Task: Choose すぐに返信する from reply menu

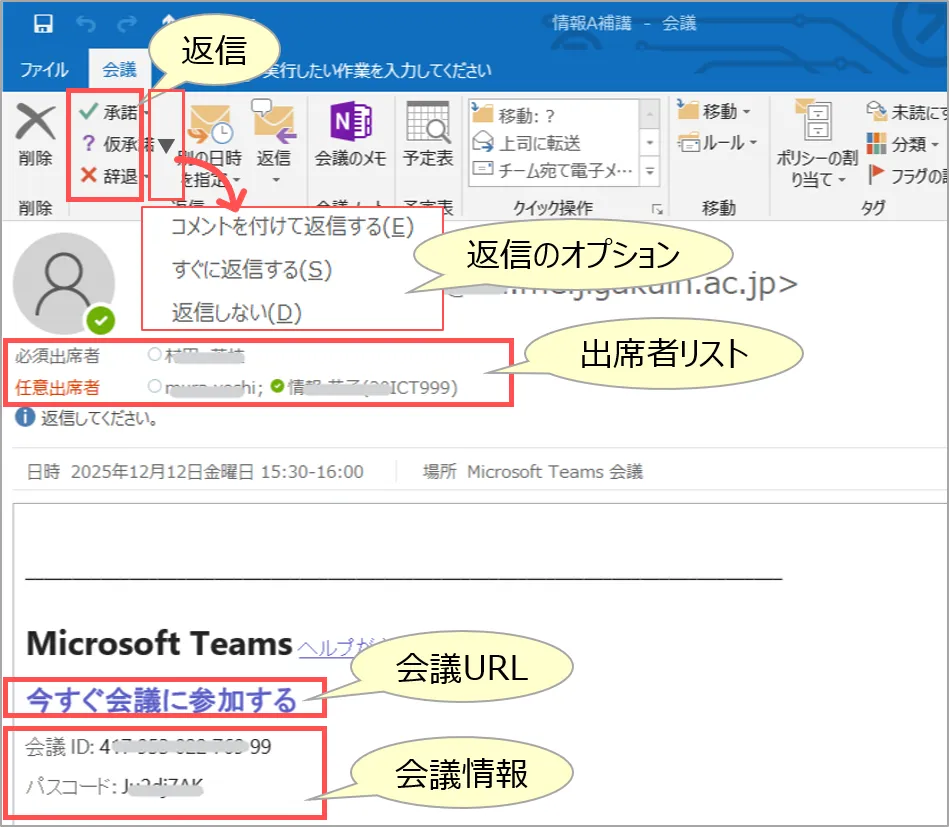Action: coord(251,270)
